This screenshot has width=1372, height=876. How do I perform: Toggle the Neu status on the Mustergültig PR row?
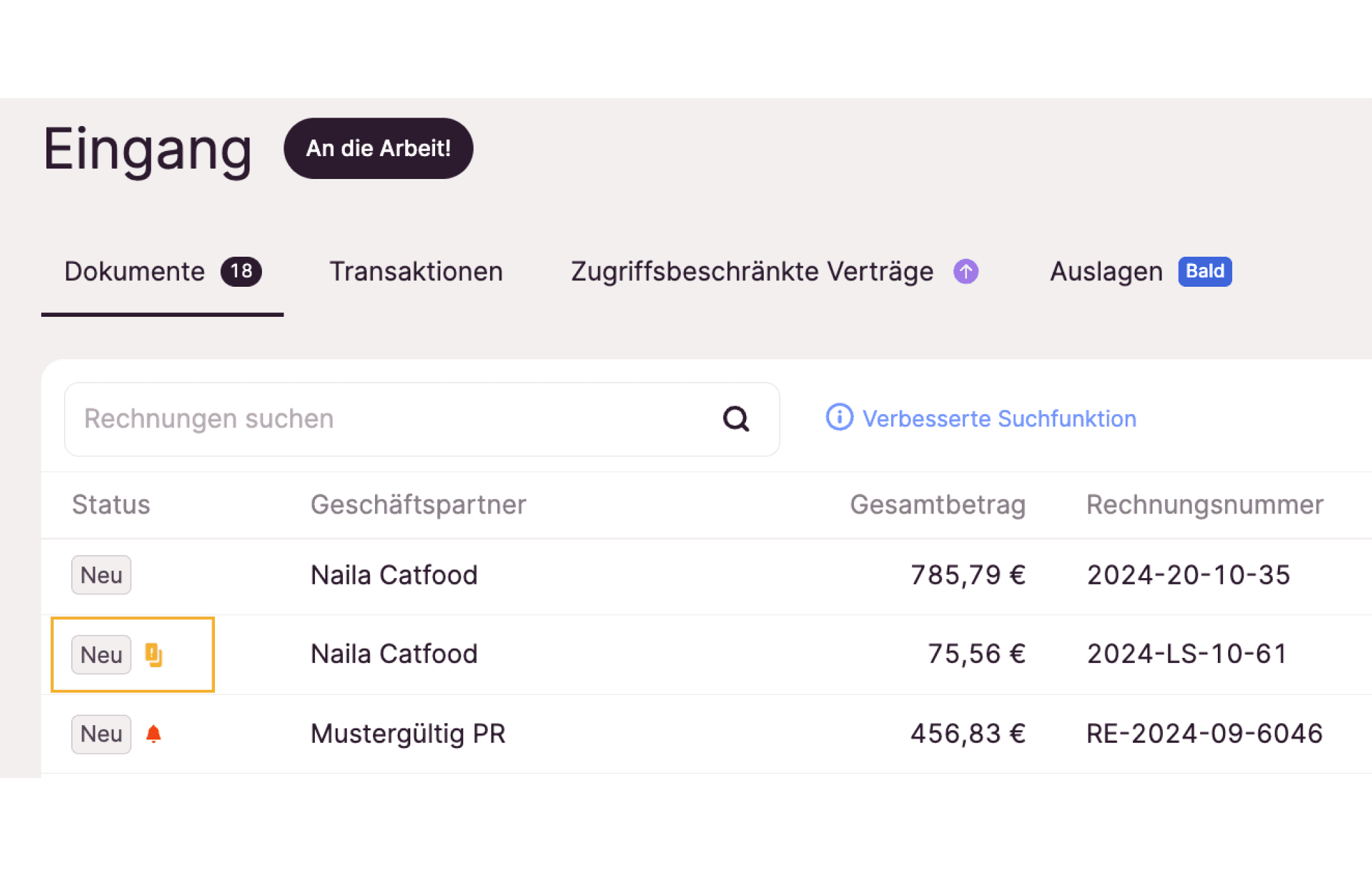(101, 734)
